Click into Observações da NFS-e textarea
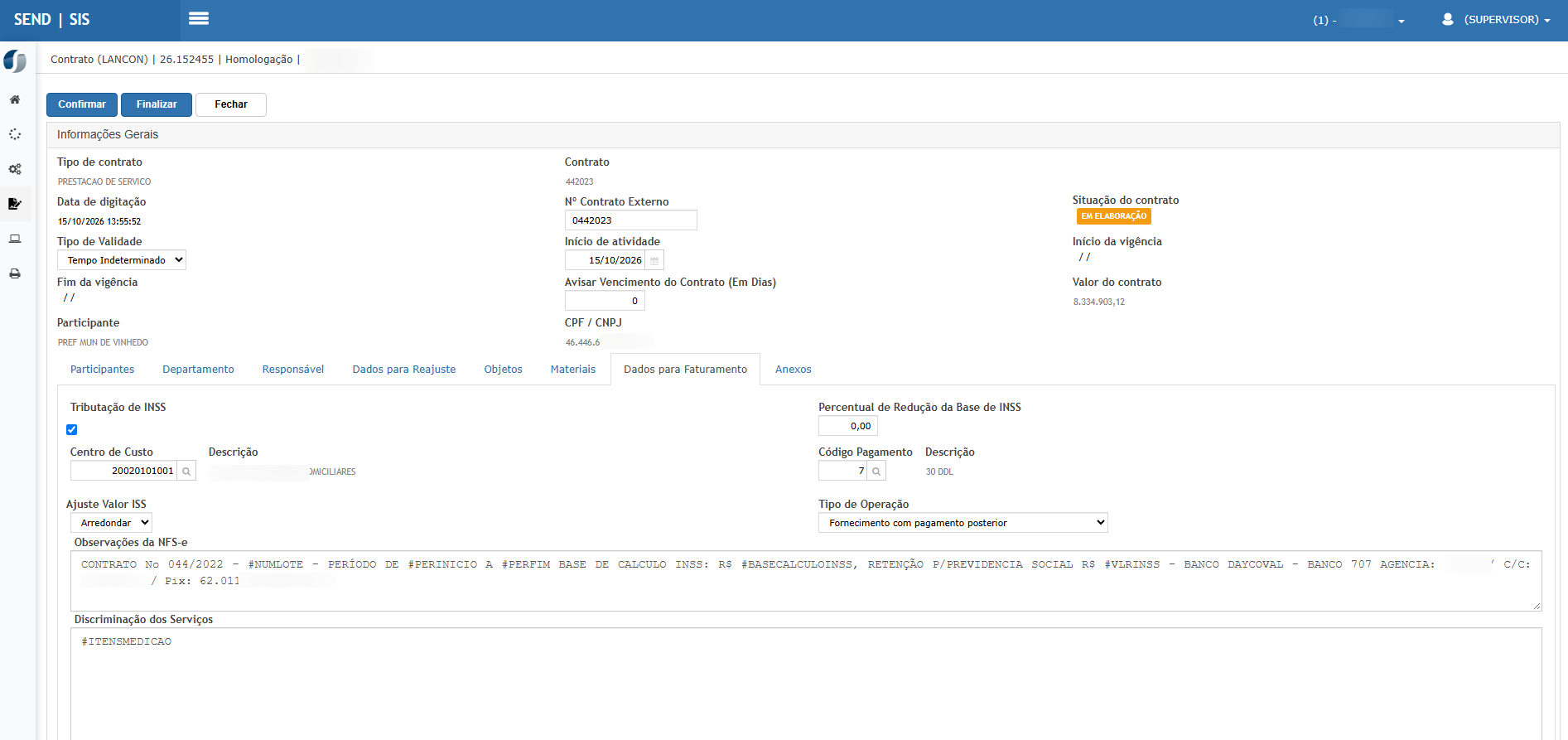 click(806, 581)
